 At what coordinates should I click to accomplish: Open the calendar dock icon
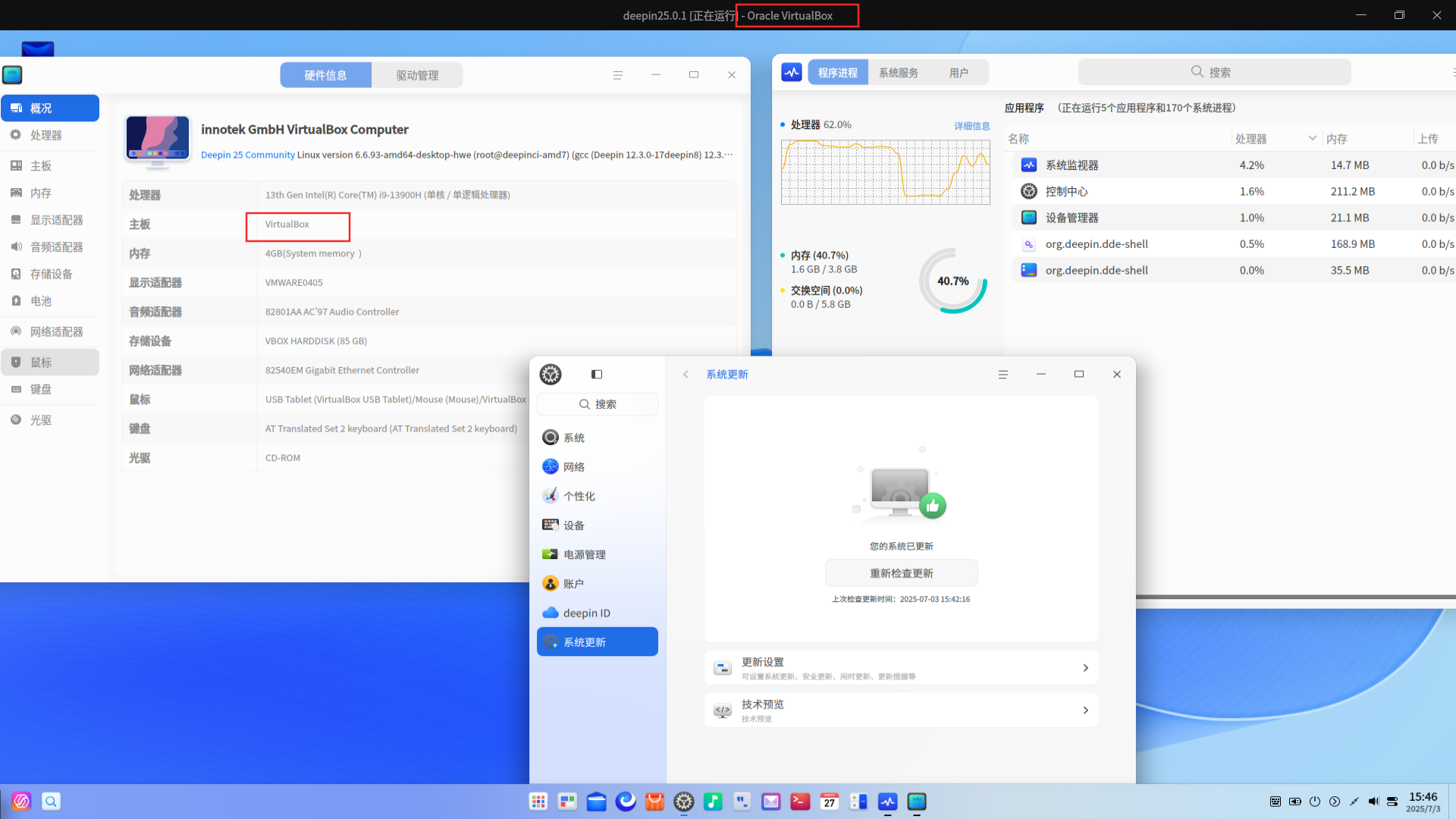(830, 802)
